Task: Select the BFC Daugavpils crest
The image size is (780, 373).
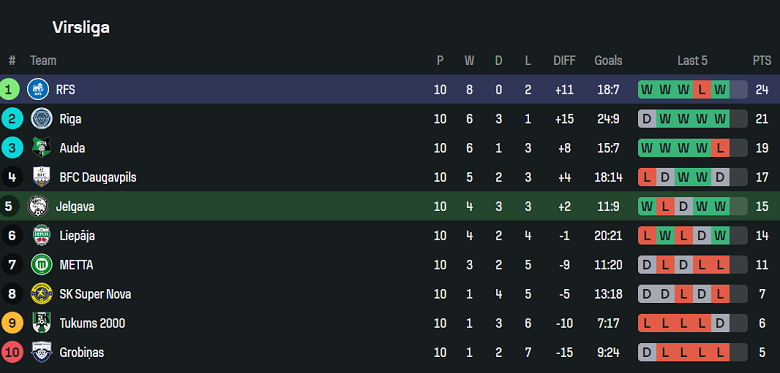Action: (41, 177)
